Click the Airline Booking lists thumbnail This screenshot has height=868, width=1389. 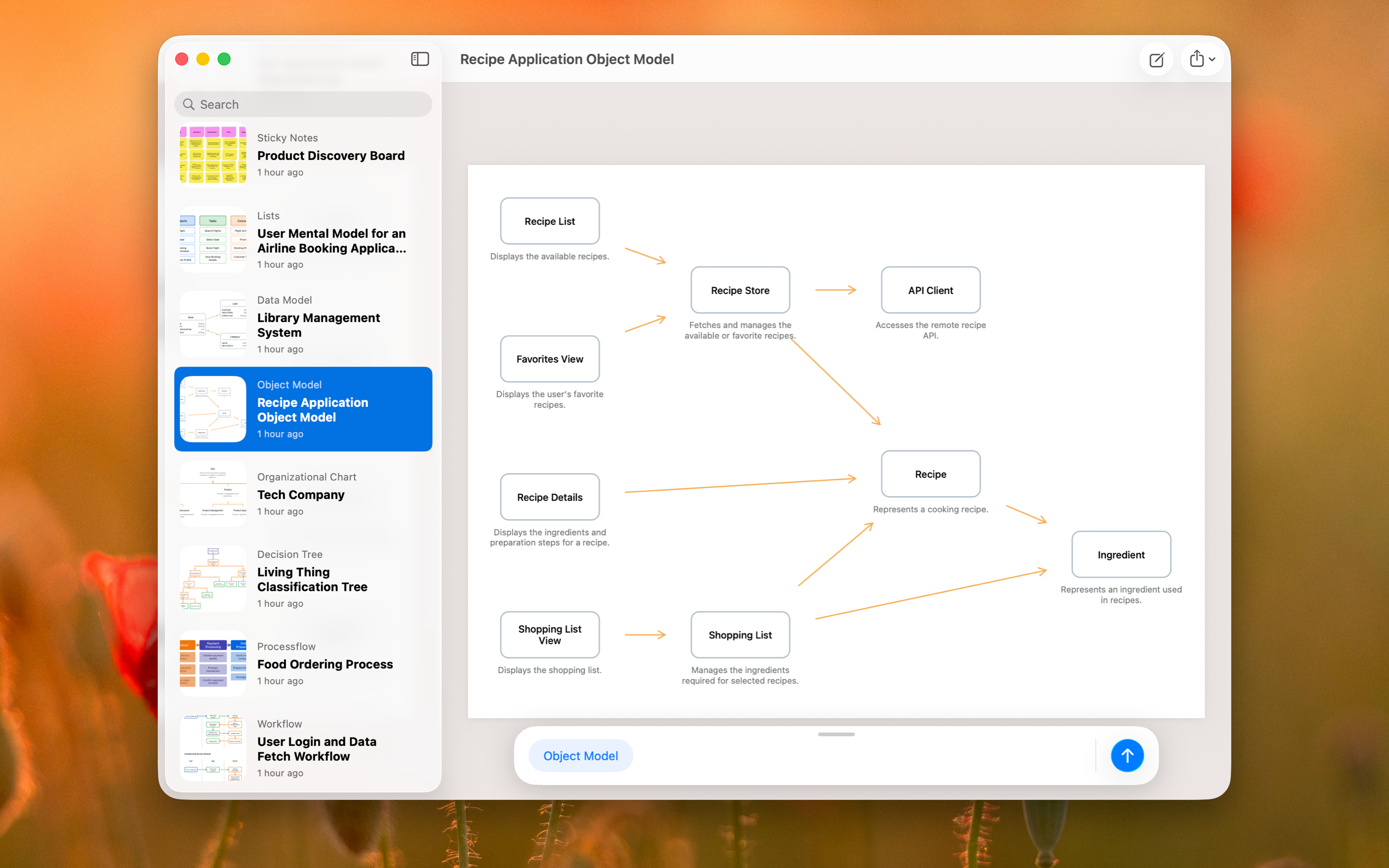pos(213,240)
